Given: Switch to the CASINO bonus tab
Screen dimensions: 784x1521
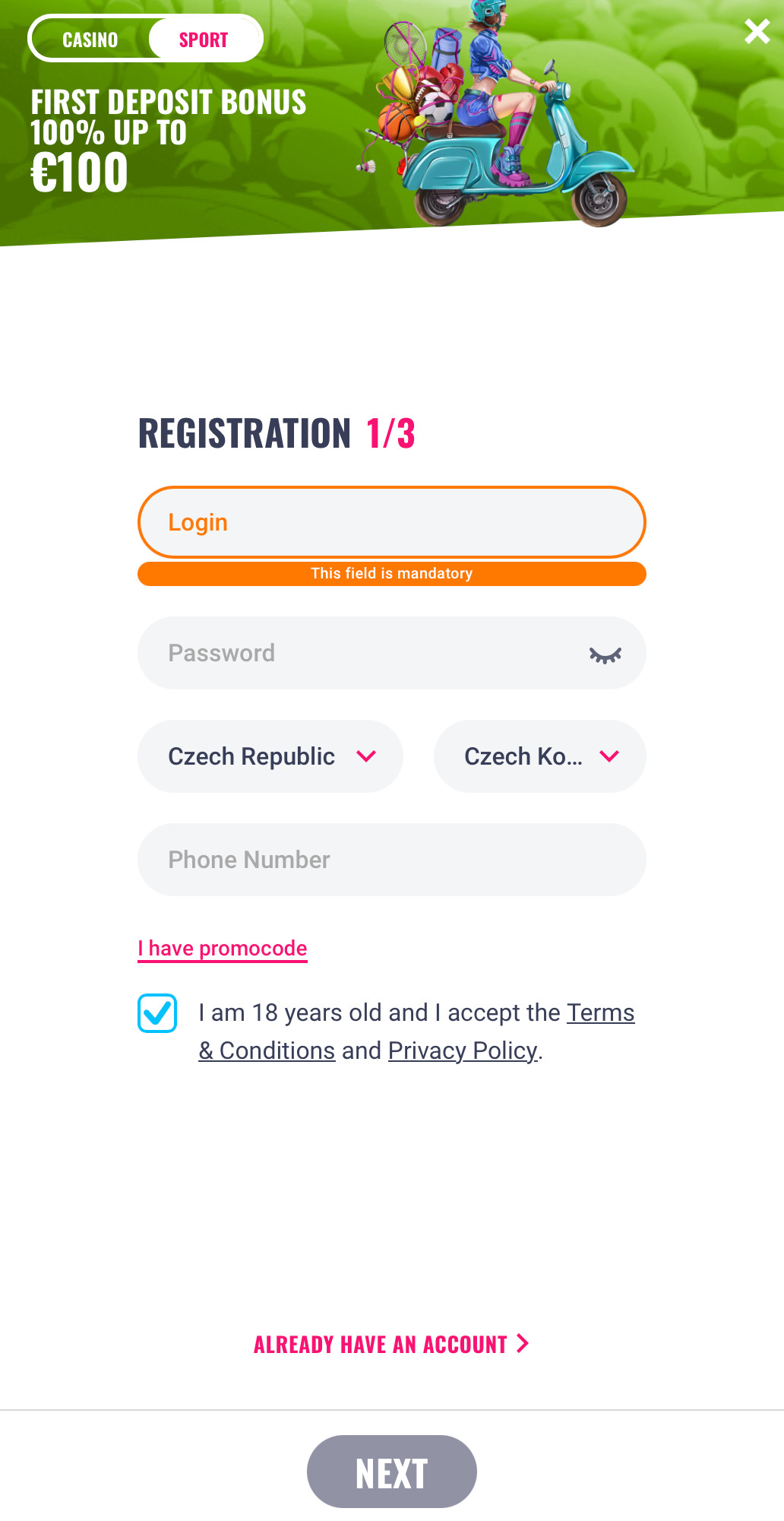Looking at the screenshot, I should pos(90,40).
